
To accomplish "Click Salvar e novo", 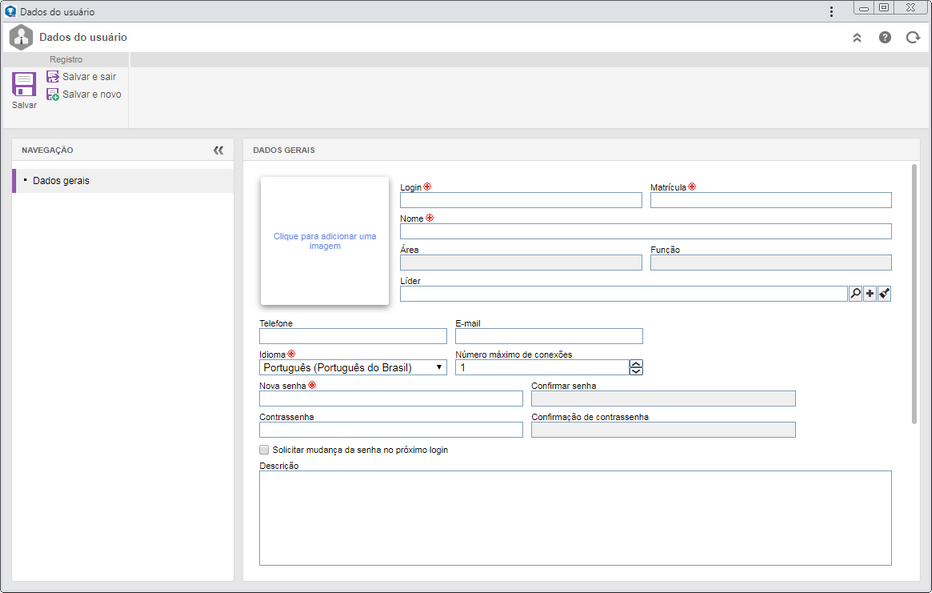I will click(84, 94).
